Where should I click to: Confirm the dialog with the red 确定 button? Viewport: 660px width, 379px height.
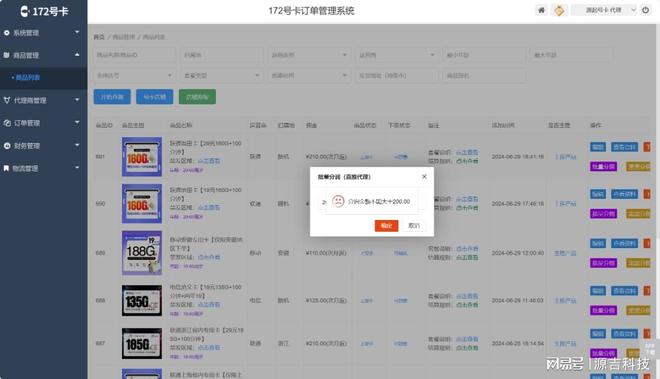pyautogui.click(x=386, y=226)
